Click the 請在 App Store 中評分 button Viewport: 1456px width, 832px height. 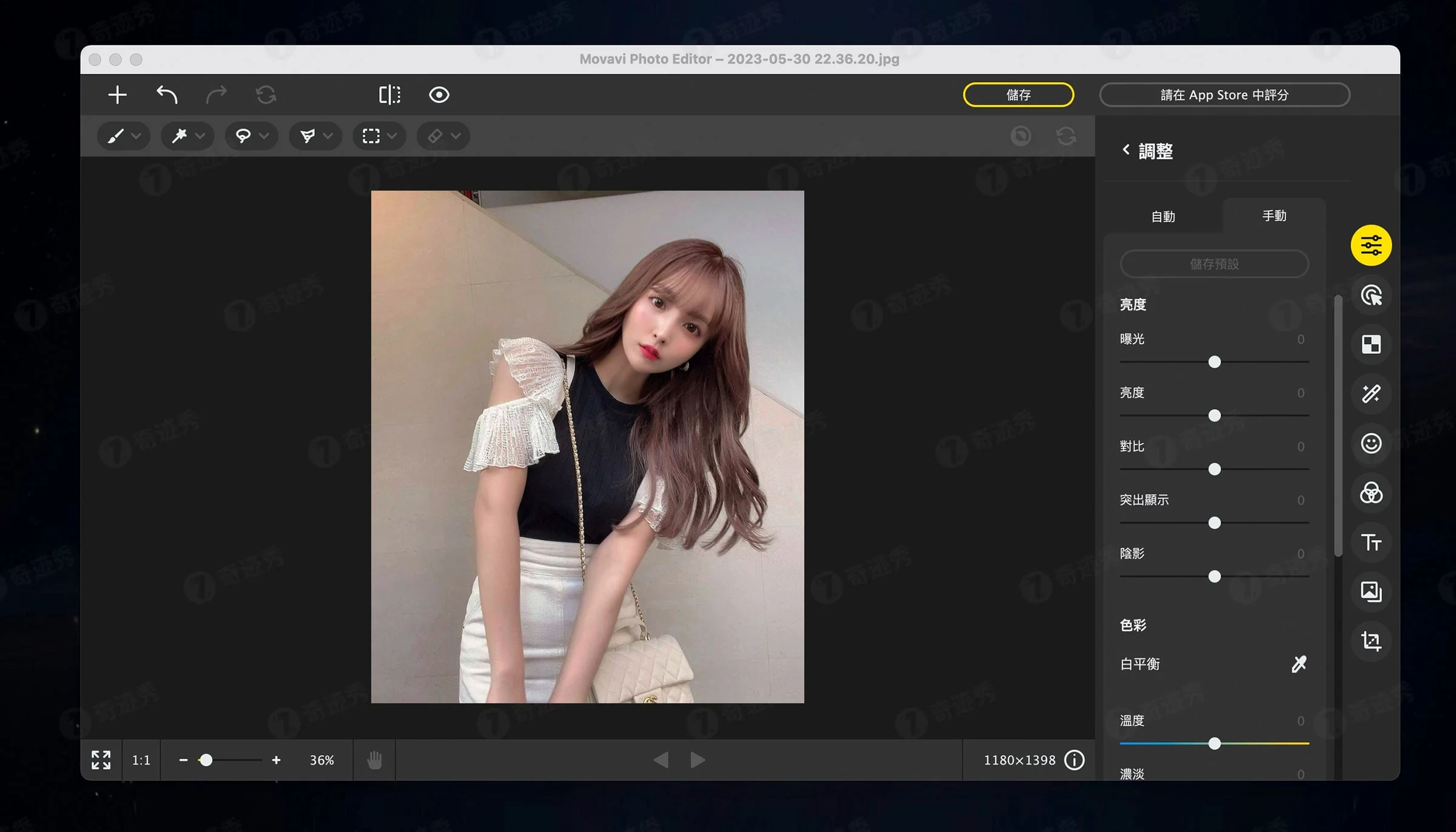(1224, 95)
